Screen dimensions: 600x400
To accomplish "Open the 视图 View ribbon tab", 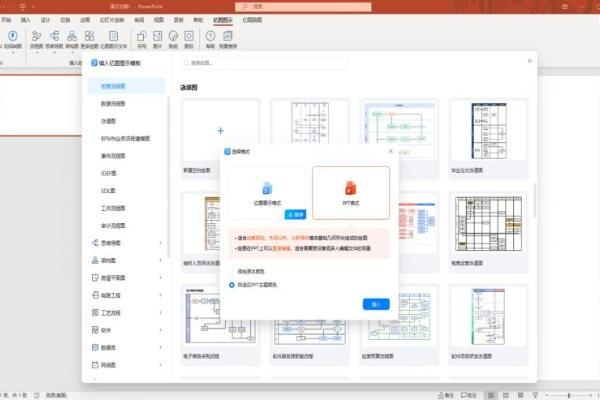I will pos(158,20).
